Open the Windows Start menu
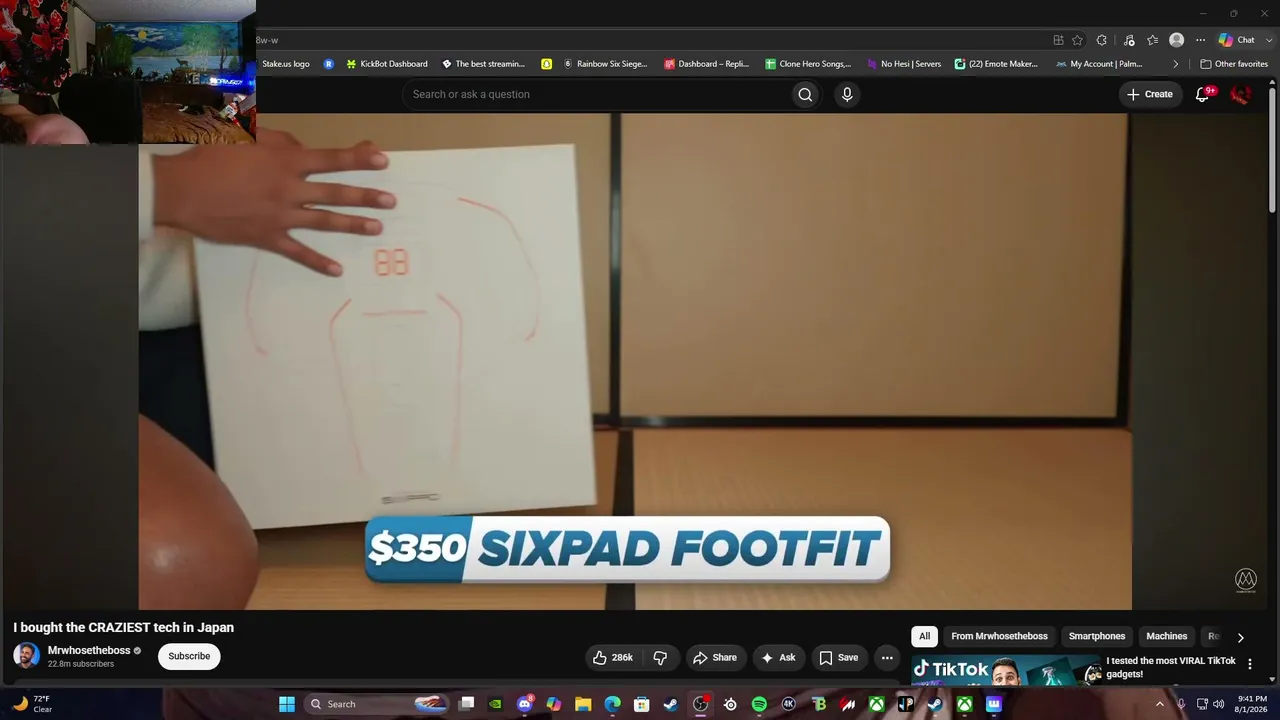This screenshot has height=720, width=1280. (x=287, y=704)
